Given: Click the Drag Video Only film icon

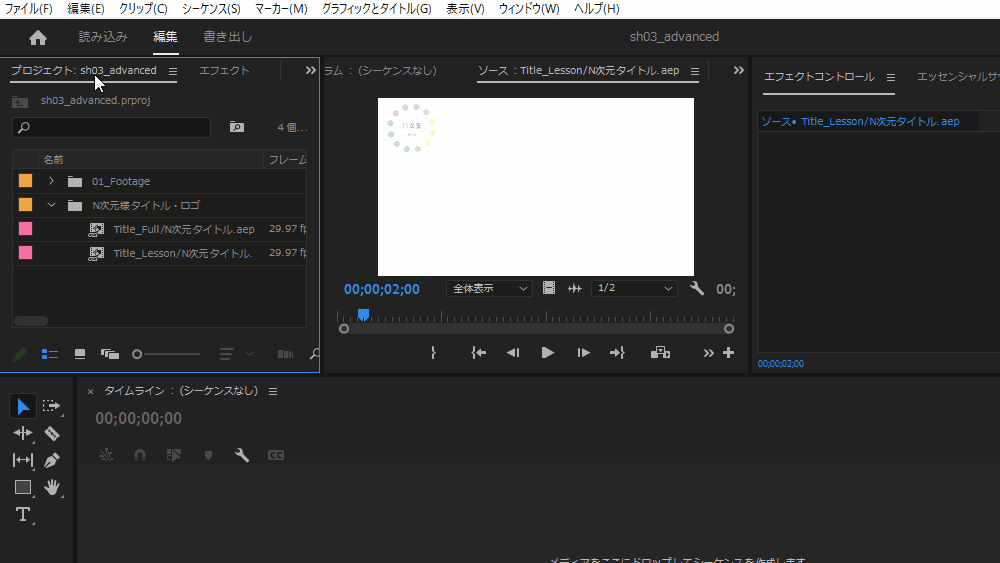Looking at the screenshot, I should 548,288.
